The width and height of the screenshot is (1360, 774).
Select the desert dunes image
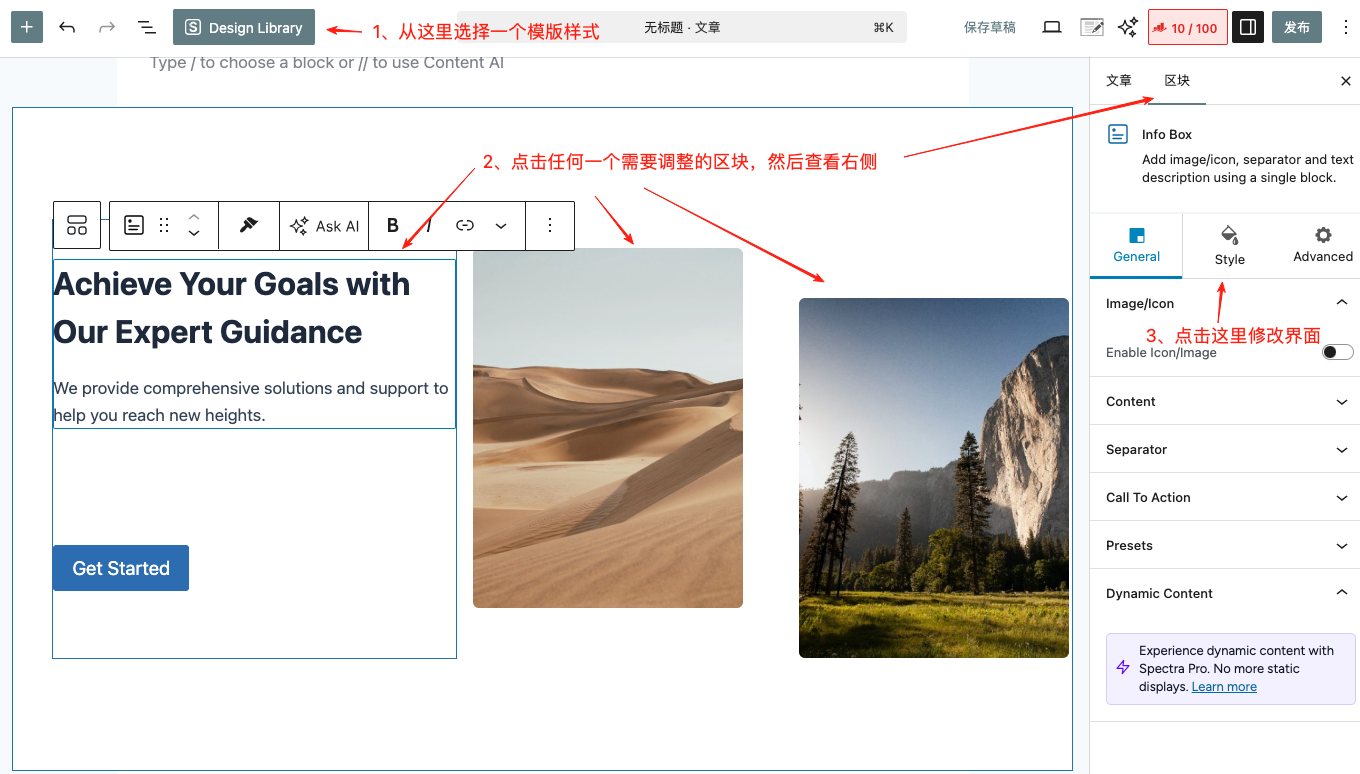point(607,428)
